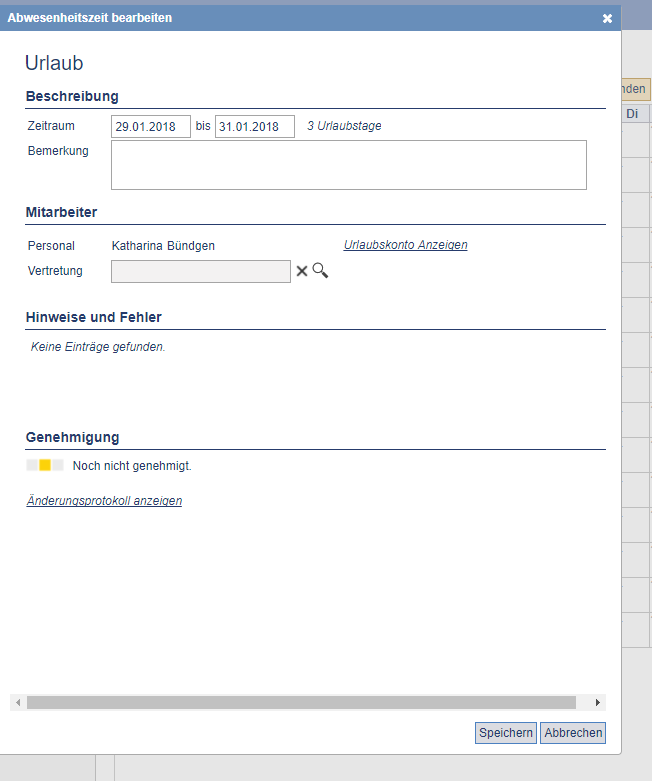Open Vertretung search with magnifier icon
This screenshot has height=781, width=652.
point(320,270)
